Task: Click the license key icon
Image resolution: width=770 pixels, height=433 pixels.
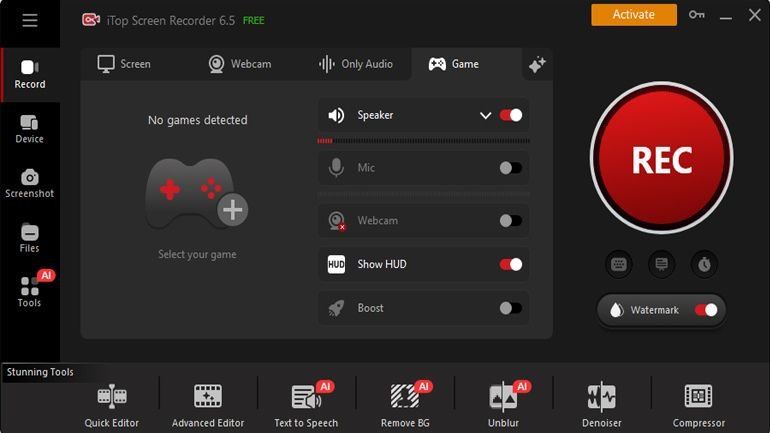Action: [696, 15]
